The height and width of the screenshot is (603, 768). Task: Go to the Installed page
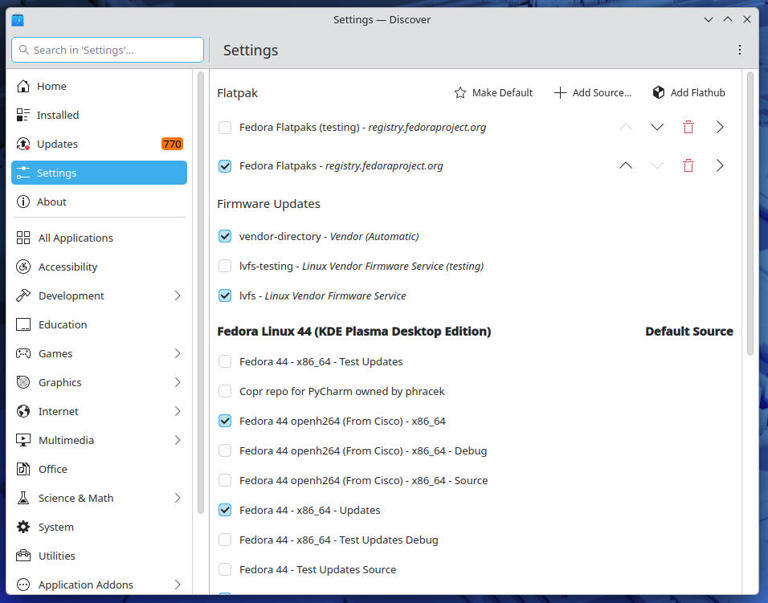pos(99,115)
